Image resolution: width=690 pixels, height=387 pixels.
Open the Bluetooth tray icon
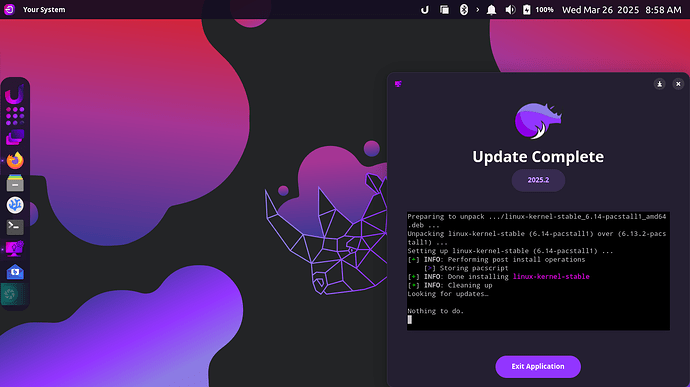coord(464,9)
